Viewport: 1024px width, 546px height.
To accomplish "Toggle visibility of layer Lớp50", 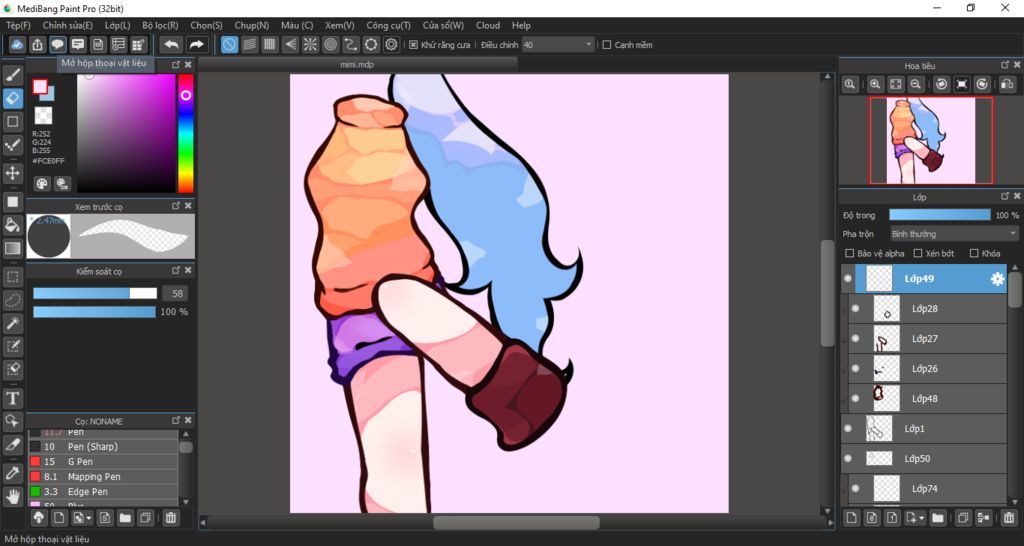I will [x=848, y=459].
